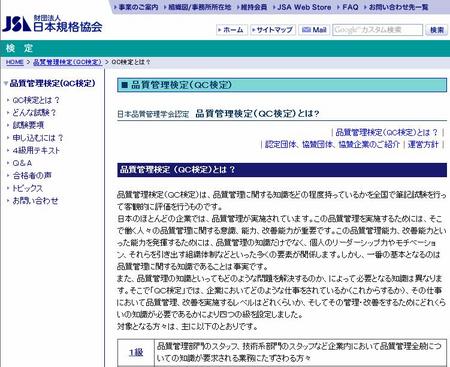450x367 pixels.
Task: Open 4級用テキスト sidebar link
Action: (36, 150)
